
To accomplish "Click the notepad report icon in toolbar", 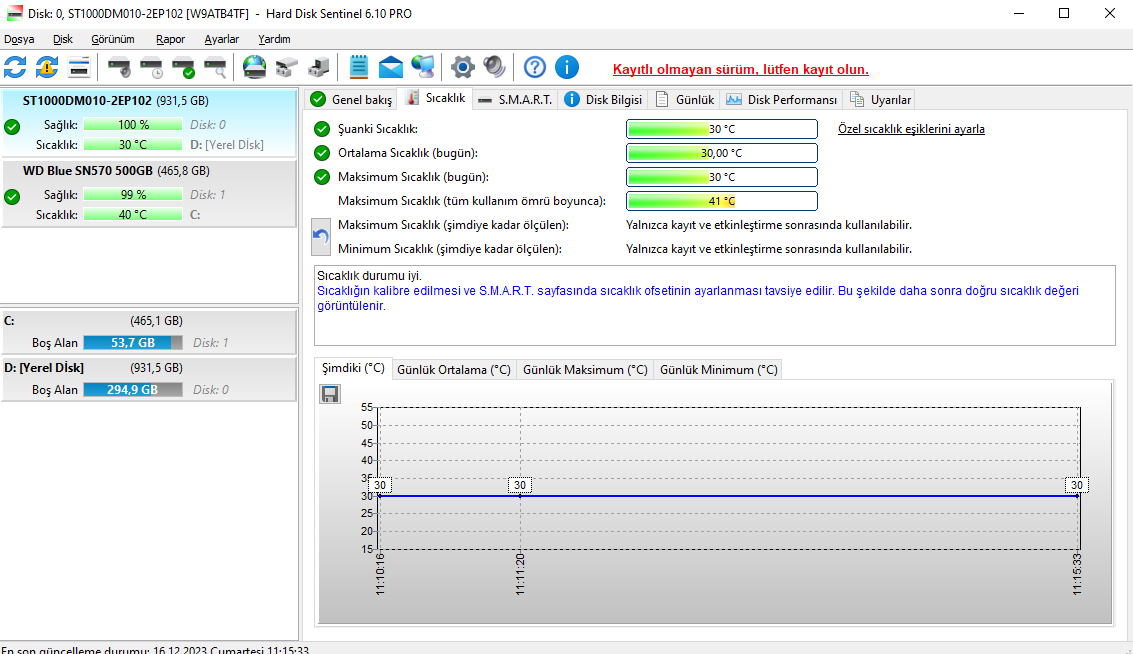I will (359, 68).
